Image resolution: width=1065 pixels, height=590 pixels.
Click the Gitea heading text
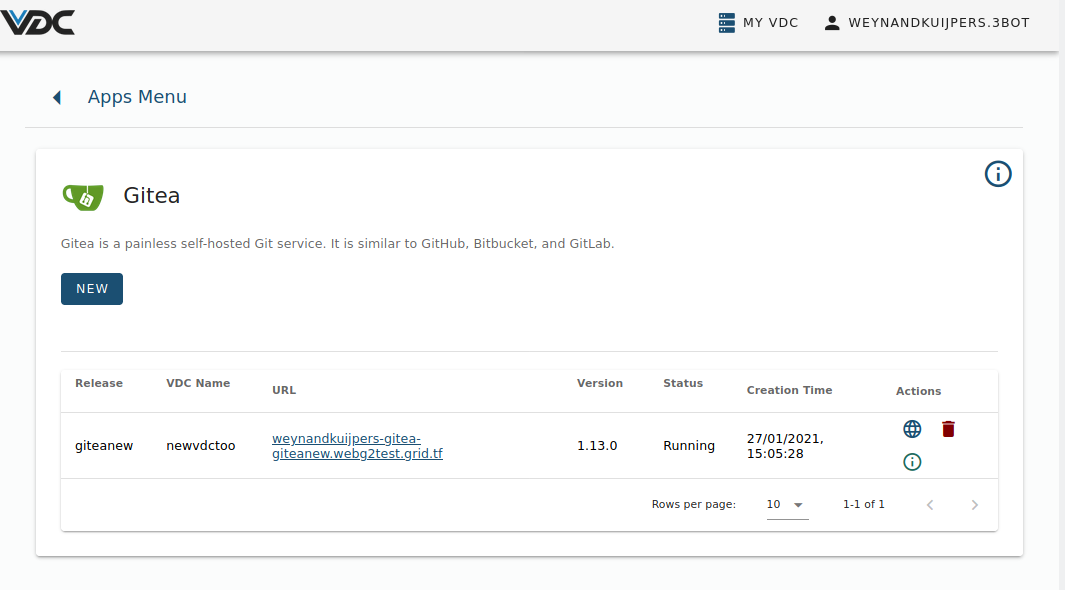[151, 196]
